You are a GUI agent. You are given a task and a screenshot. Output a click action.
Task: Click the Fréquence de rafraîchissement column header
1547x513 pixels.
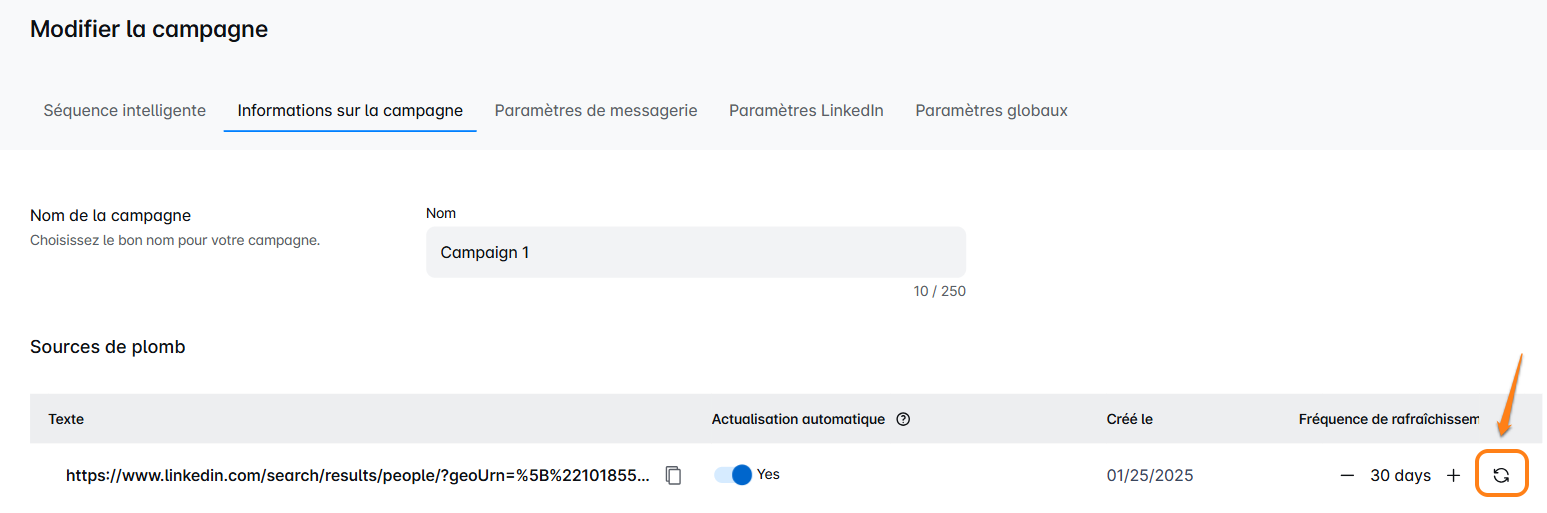tap(1388, 420)
